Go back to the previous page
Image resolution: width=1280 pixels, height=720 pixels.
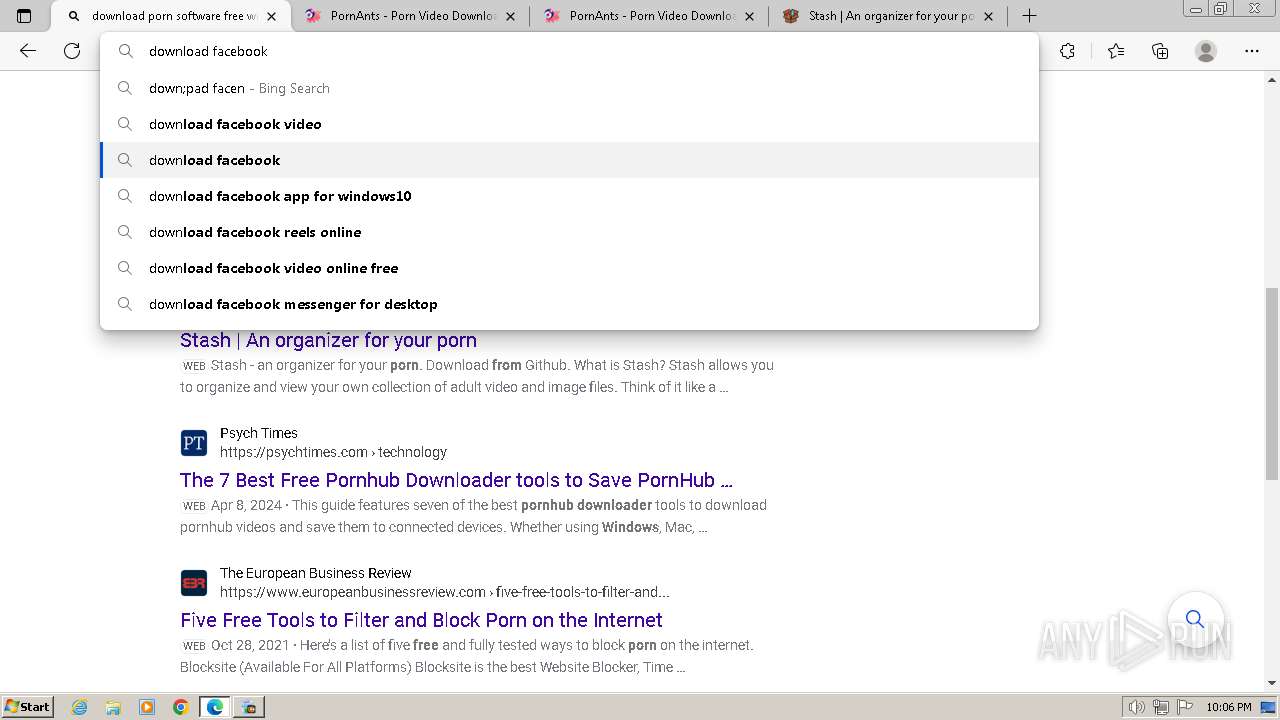[x=28, y=51]
